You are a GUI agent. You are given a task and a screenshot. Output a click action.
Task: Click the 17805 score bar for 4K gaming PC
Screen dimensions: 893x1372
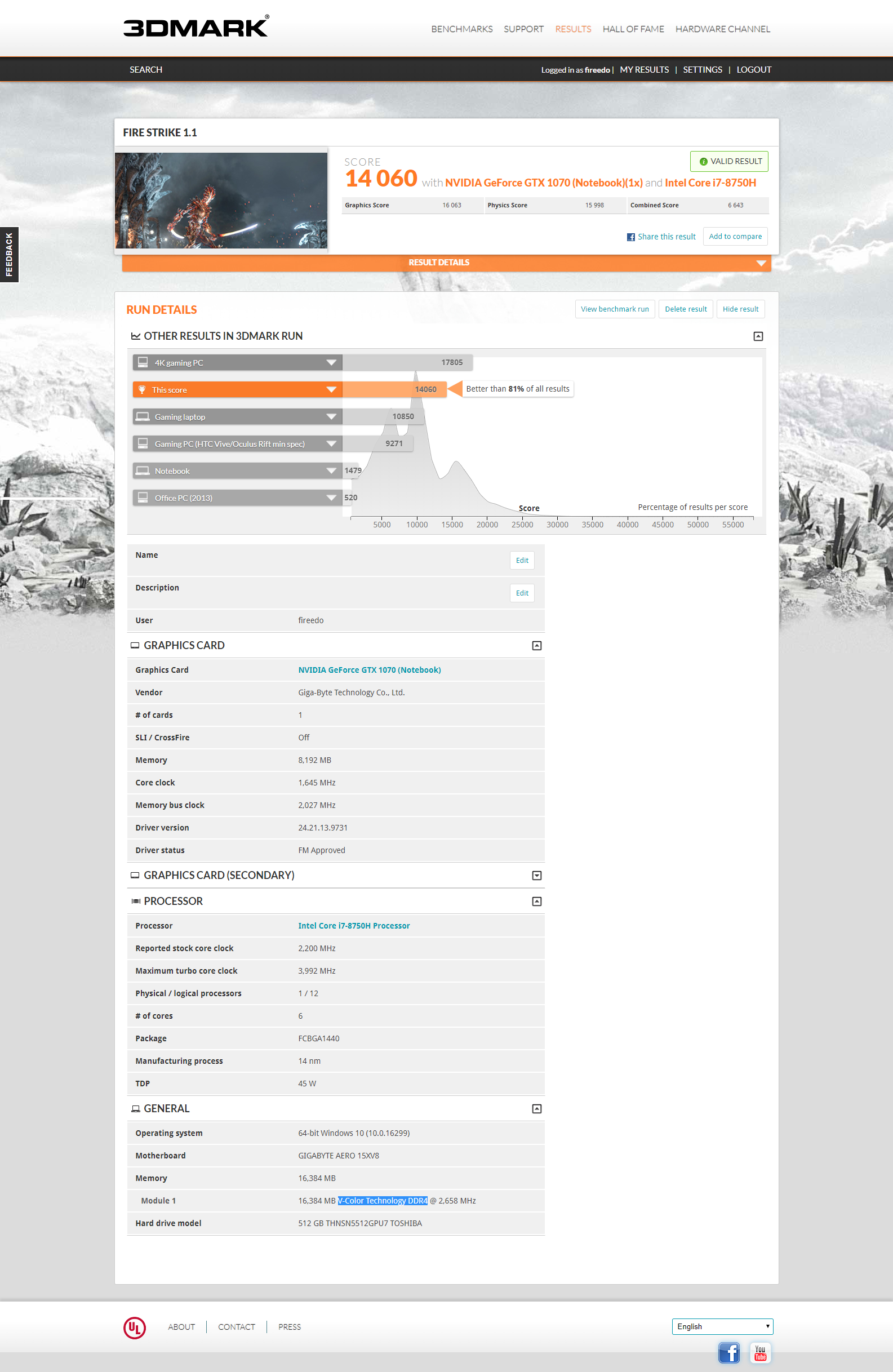click(x=407, y=362)
